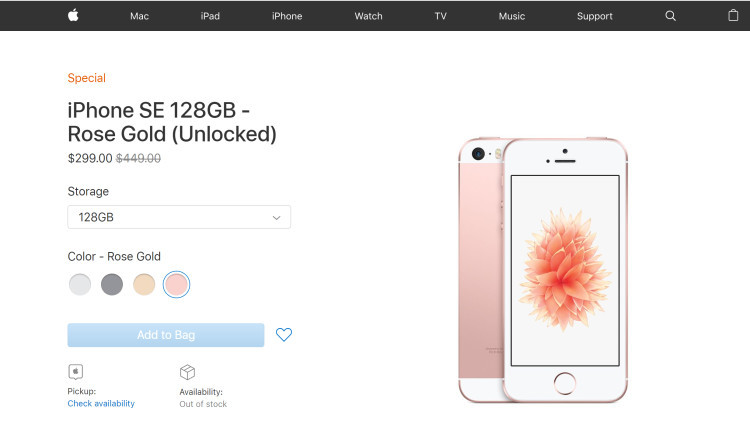
Task: Expand the Storage dropdown chevron
Action: (x=276, y=218)
